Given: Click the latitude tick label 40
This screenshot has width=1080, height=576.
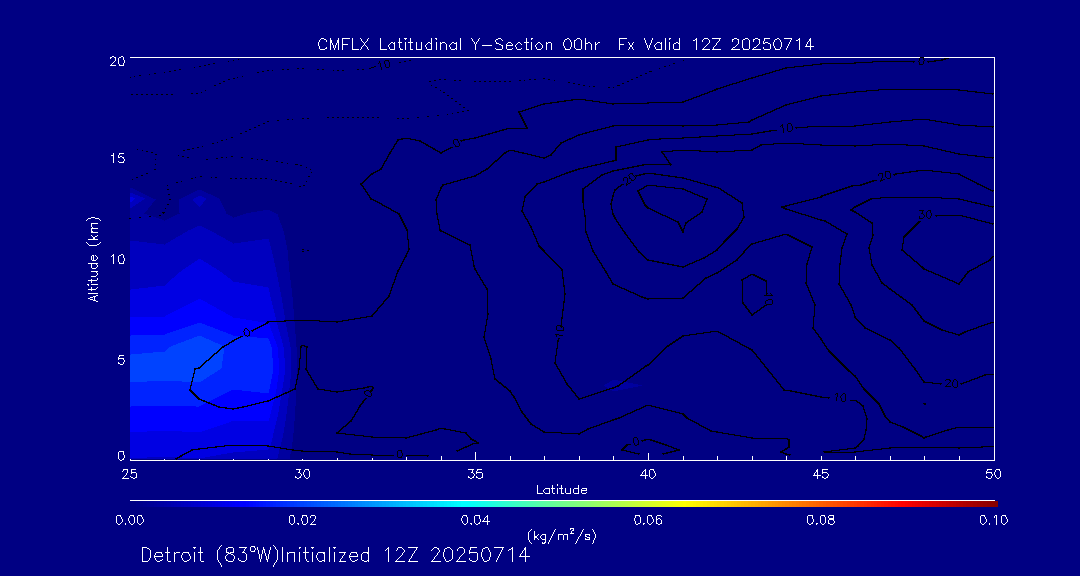Looking at the screenshot, I should pyautogui.click(x=648, y=474).
